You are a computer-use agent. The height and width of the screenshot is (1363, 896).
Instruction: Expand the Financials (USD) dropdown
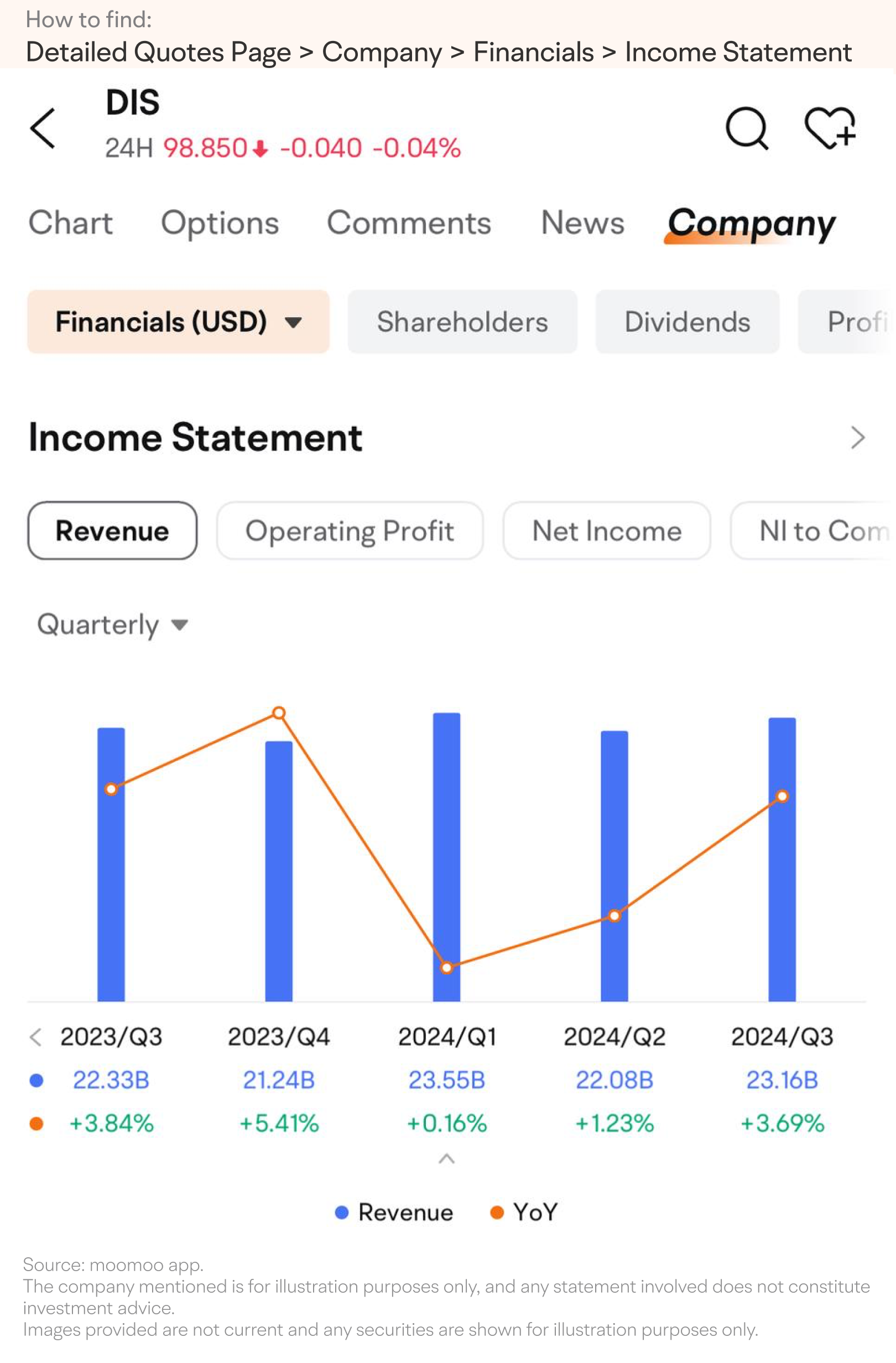[178, 322]
